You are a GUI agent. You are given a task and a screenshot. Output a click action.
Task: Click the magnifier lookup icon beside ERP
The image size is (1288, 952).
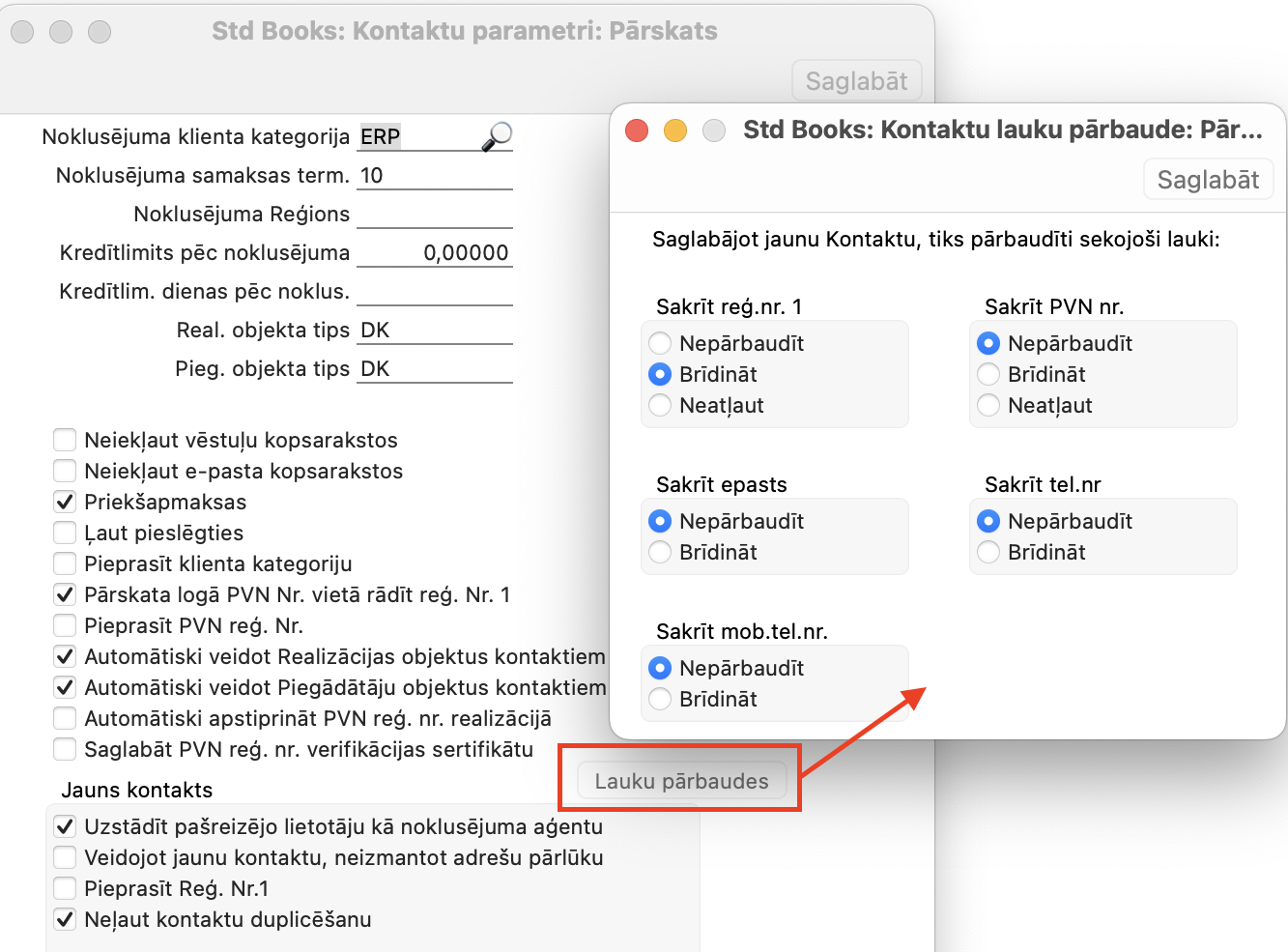497,136
